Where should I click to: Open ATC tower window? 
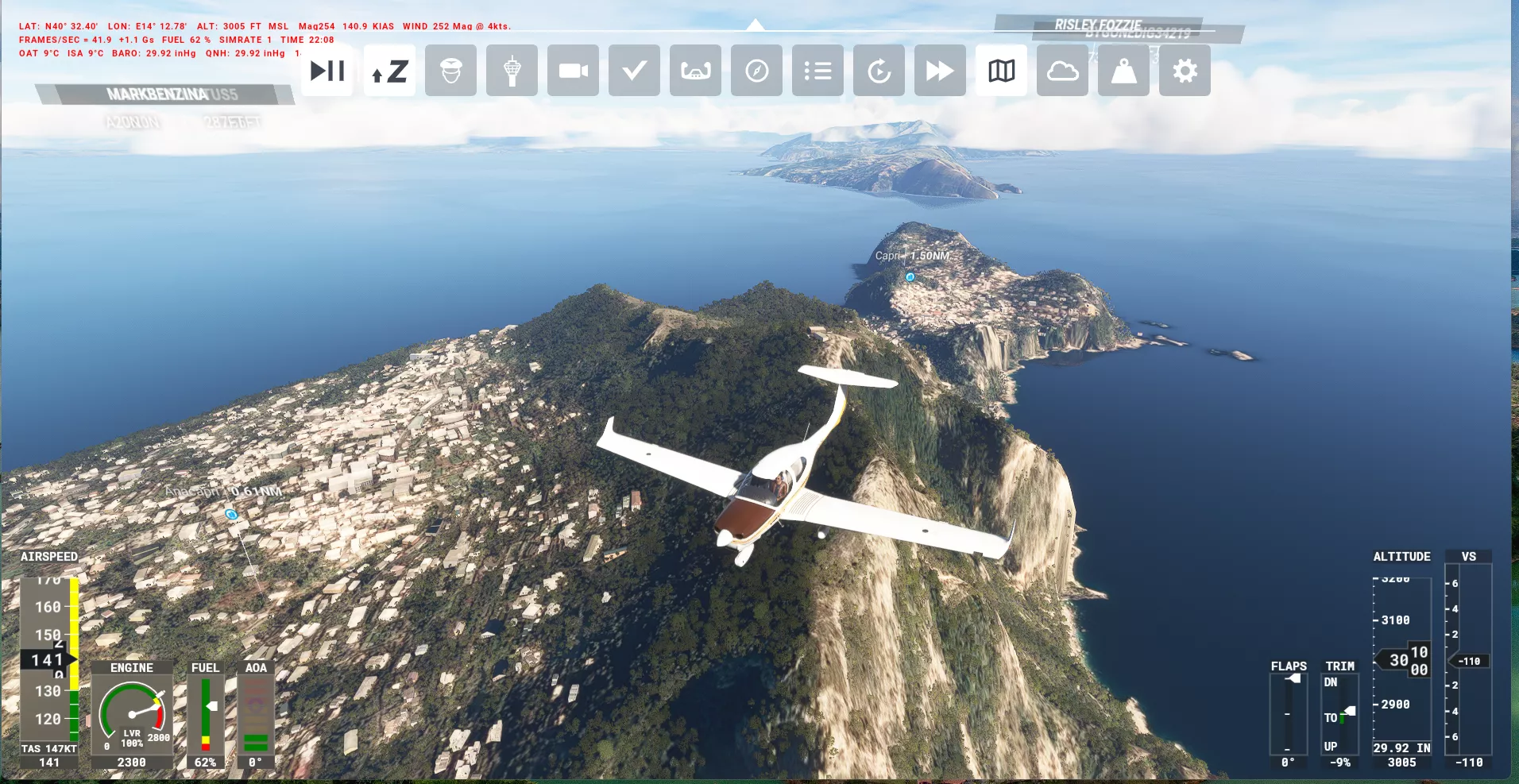[x=512, y=71]
